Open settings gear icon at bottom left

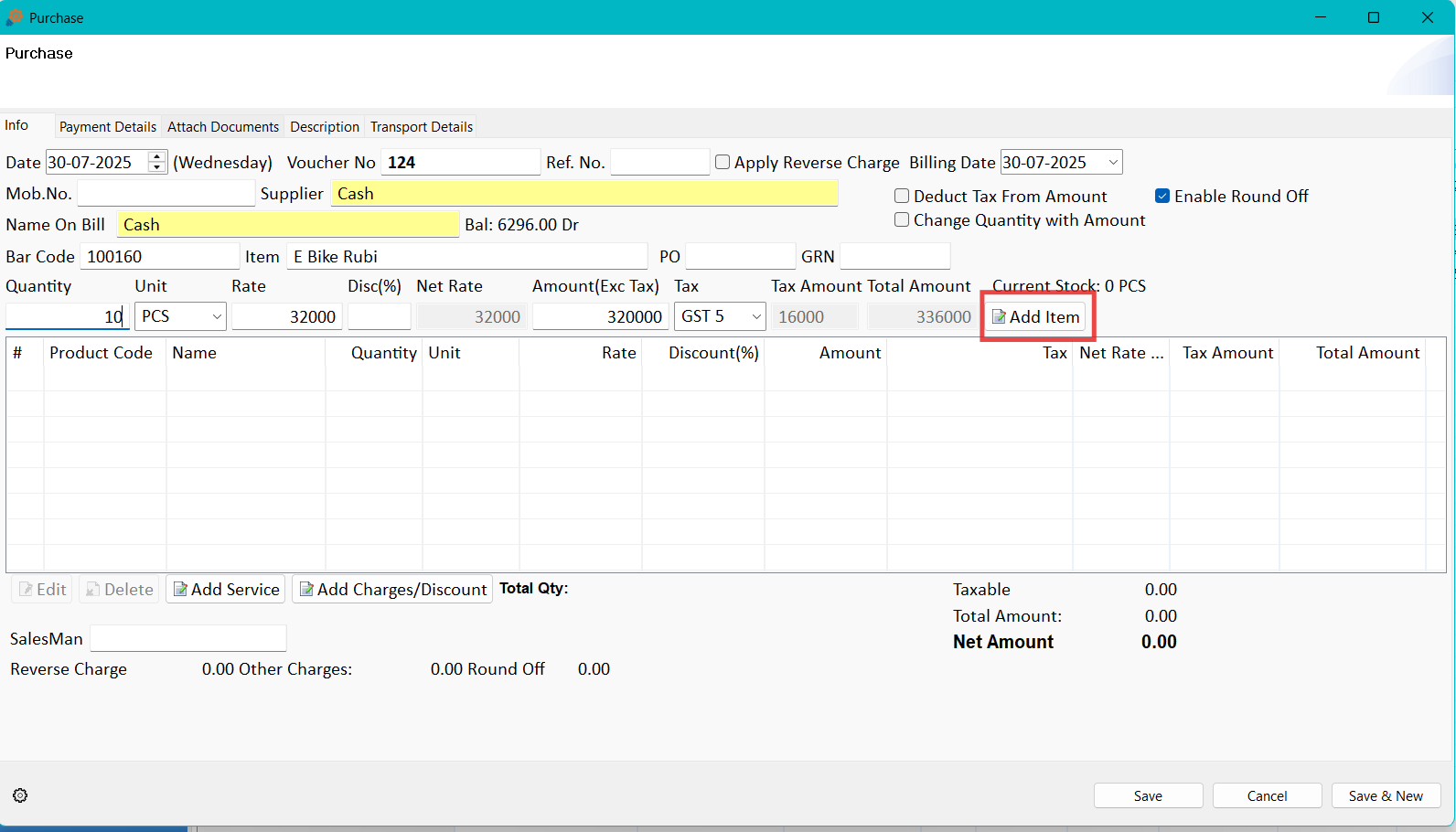[20, 795]
